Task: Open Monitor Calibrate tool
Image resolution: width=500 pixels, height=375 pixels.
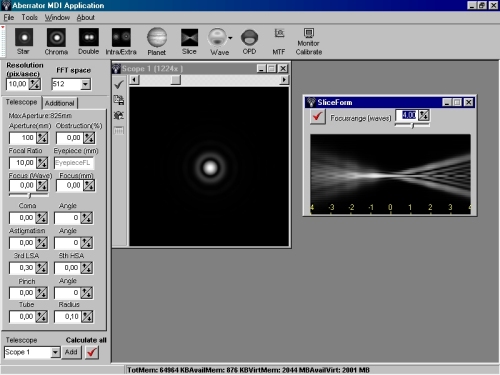Action: [309, 42]
